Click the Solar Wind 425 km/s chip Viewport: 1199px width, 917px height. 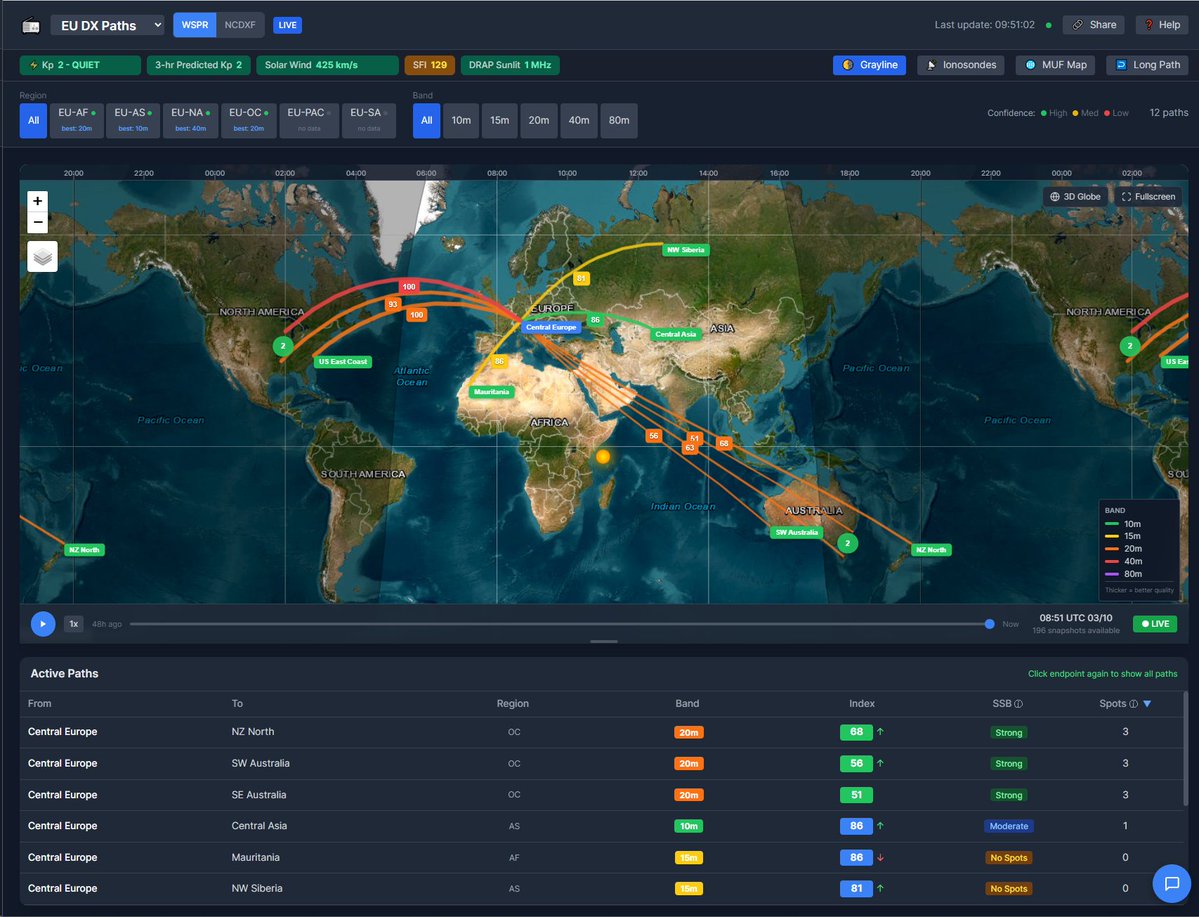[x=327, y=65]
